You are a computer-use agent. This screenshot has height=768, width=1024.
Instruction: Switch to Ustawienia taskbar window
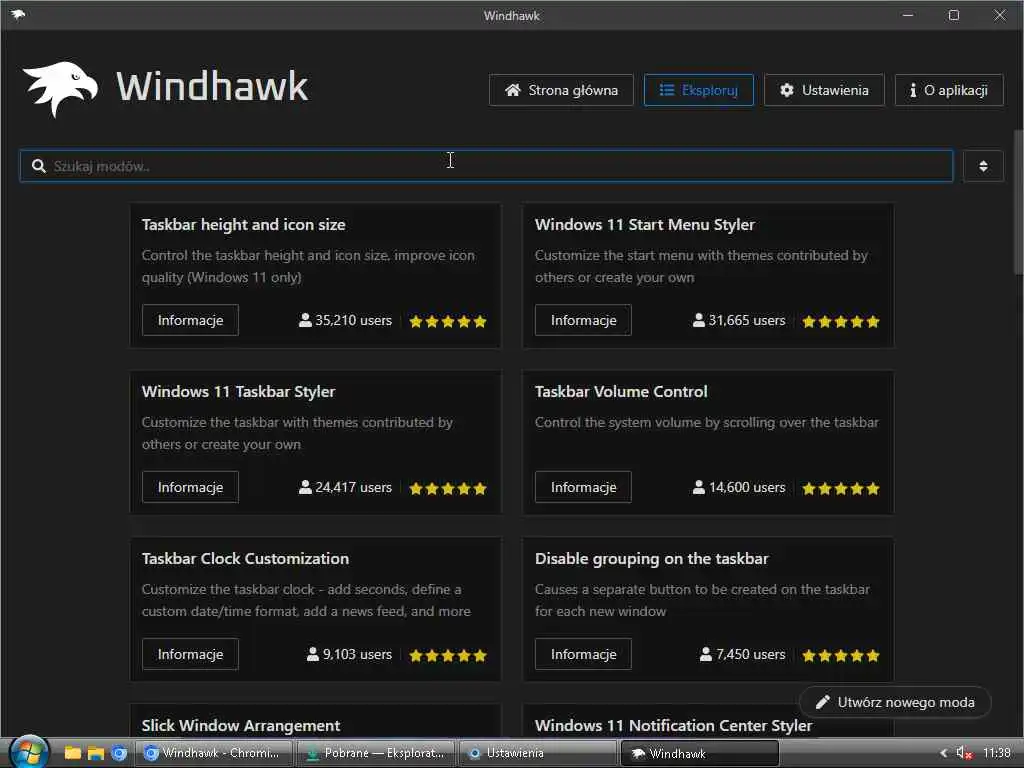click(538, 753)
